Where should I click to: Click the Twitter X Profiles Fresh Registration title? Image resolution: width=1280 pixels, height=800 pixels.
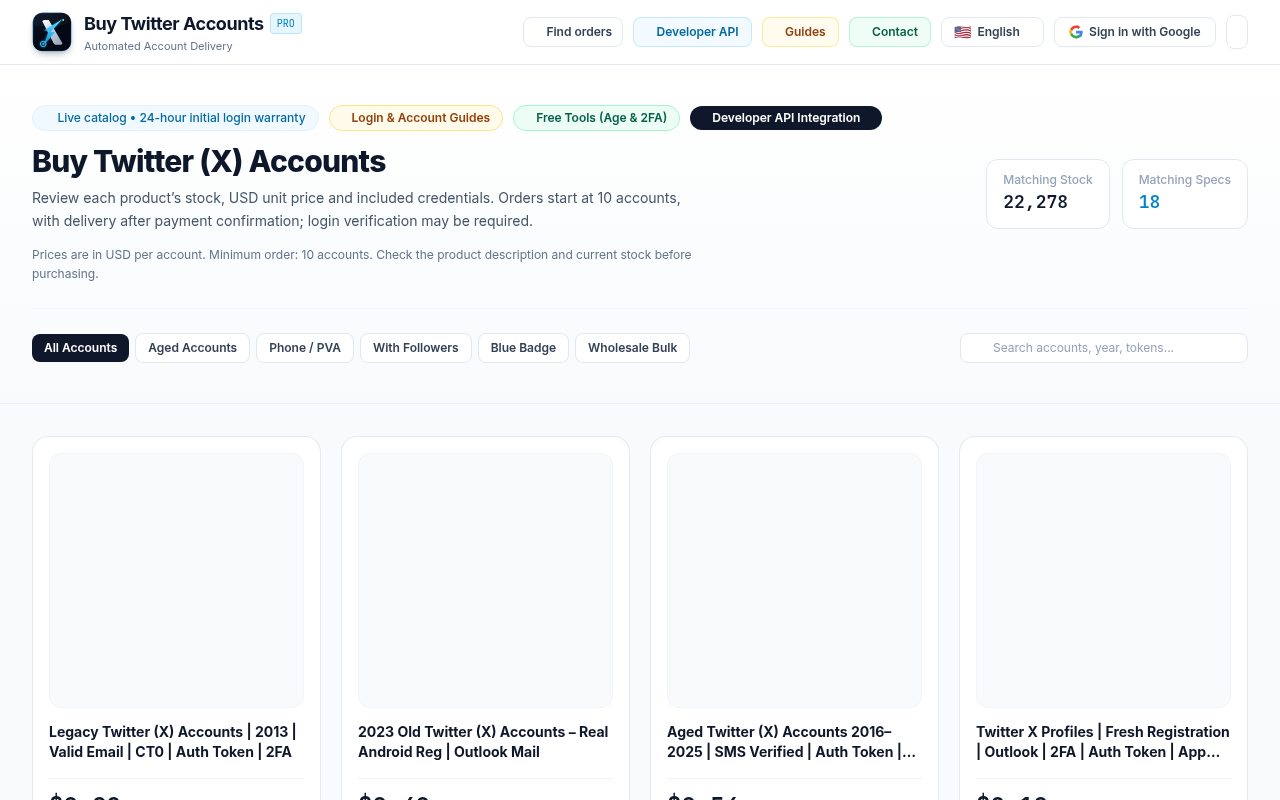pyautogui.click(x=1103, y=742)
